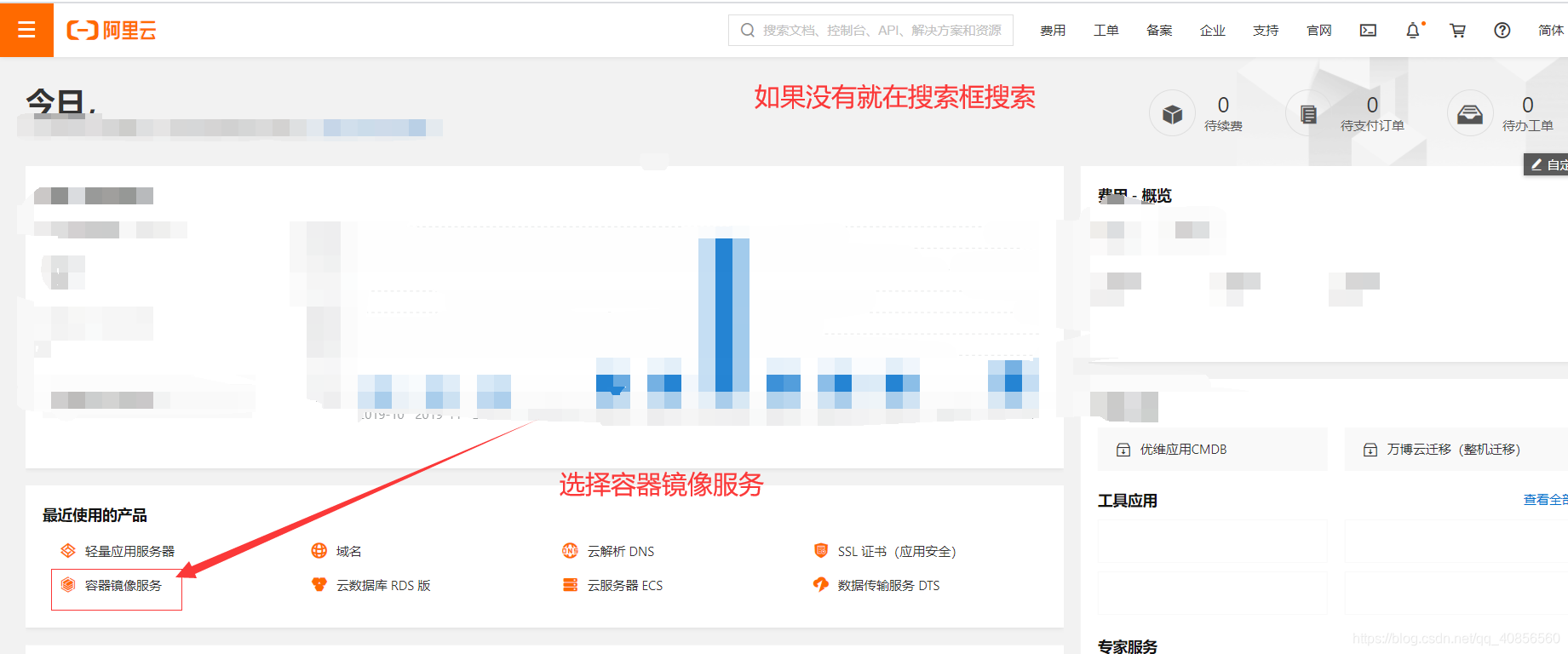Open the 备案 menu
The height and width of the screenshot is (654, 1568).
point(1159,31)
